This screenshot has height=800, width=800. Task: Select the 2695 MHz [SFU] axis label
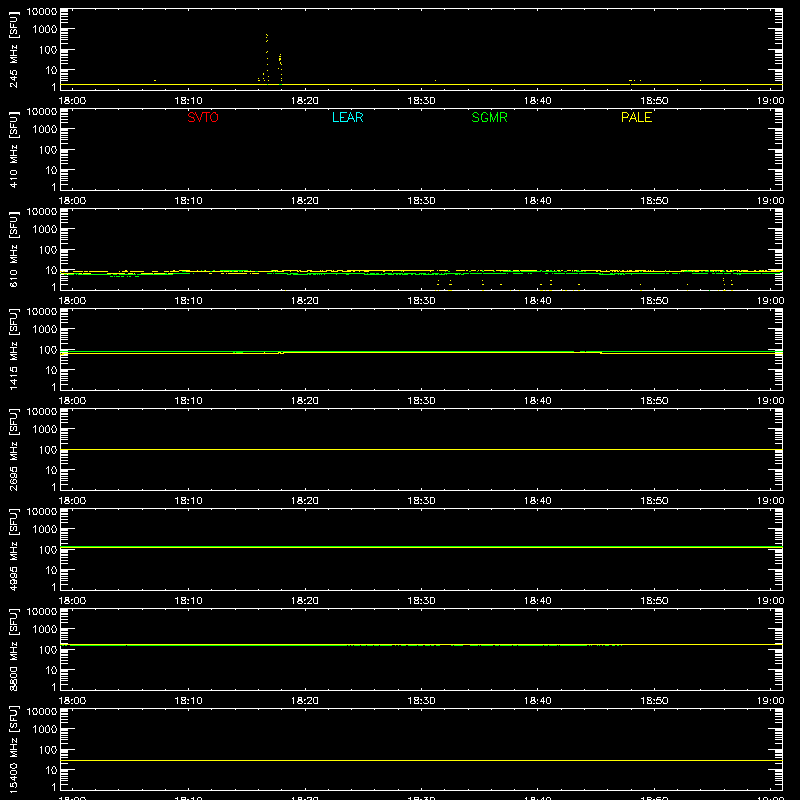[x=13, y=450]
